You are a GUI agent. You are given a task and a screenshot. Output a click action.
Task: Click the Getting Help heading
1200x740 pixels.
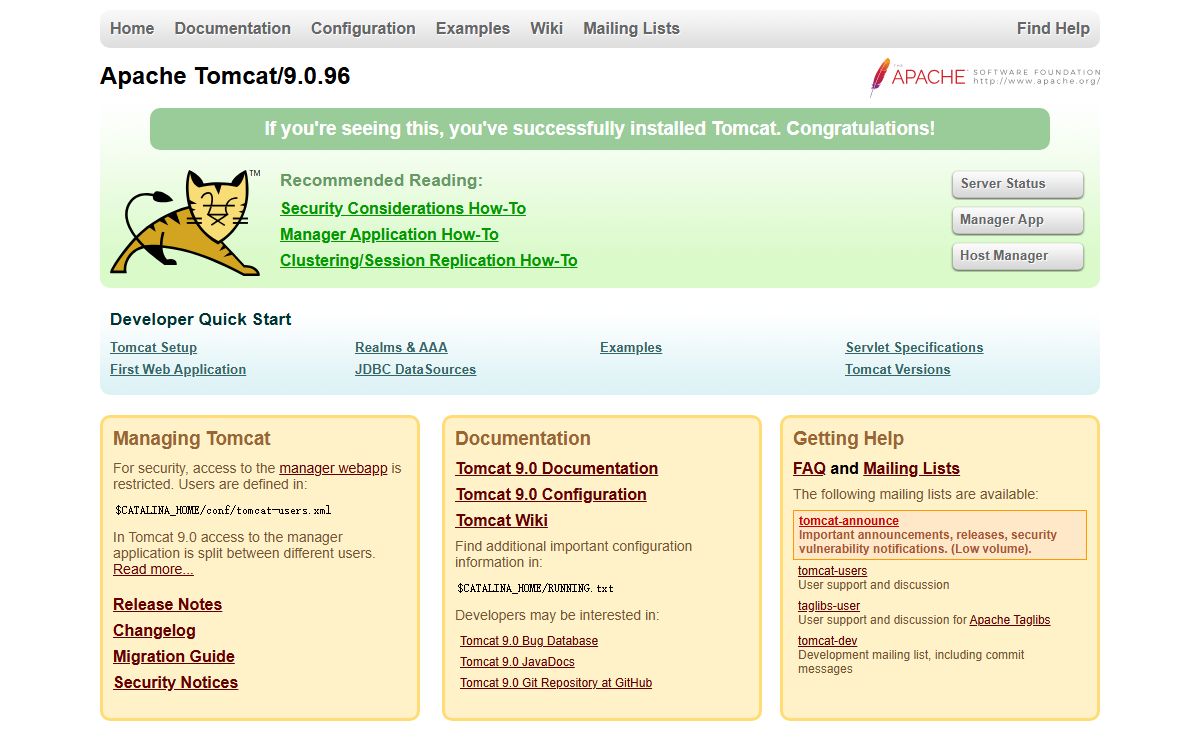point(848,438)
